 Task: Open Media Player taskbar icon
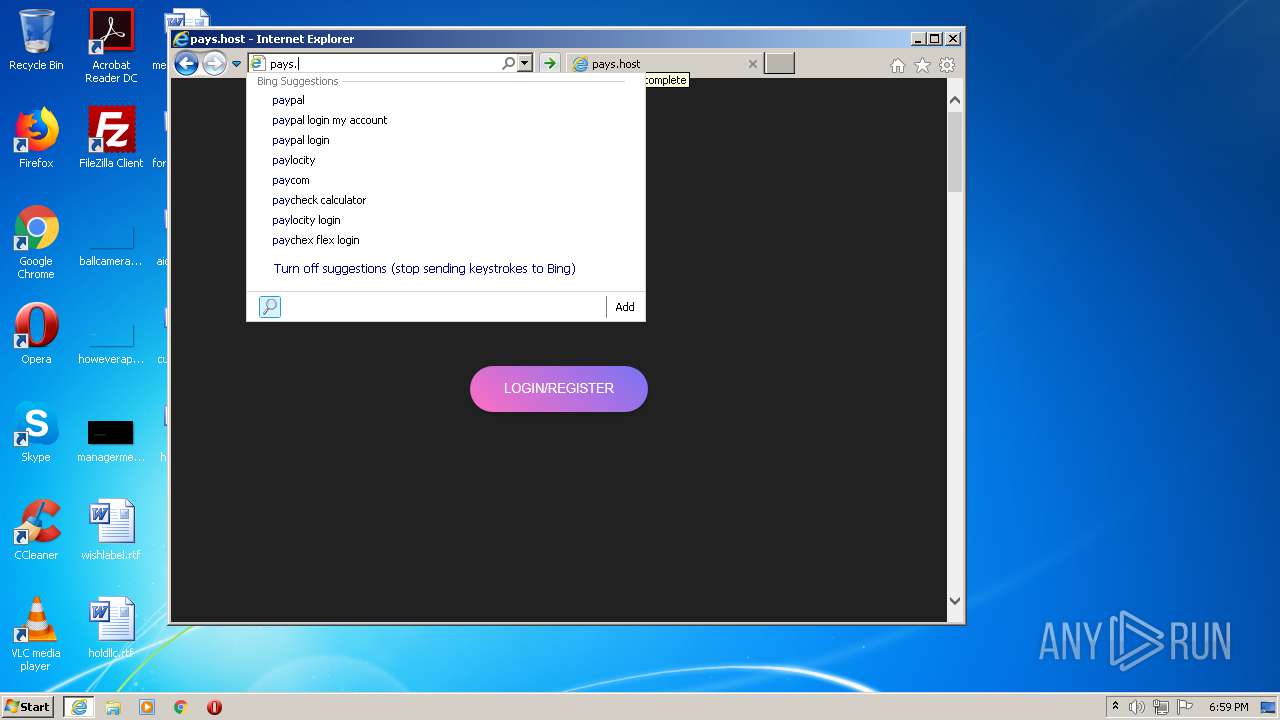[x=147, y=707]
